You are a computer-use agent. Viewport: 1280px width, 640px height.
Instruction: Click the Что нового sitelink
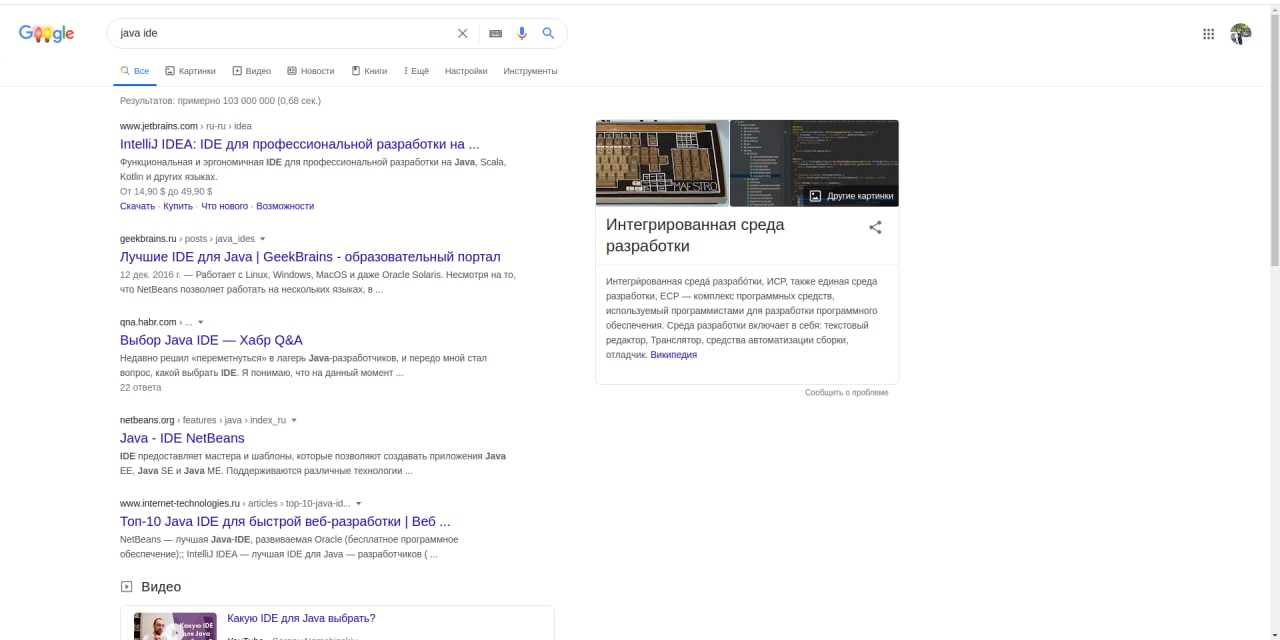pyautogui.click(x=224, y=206)
